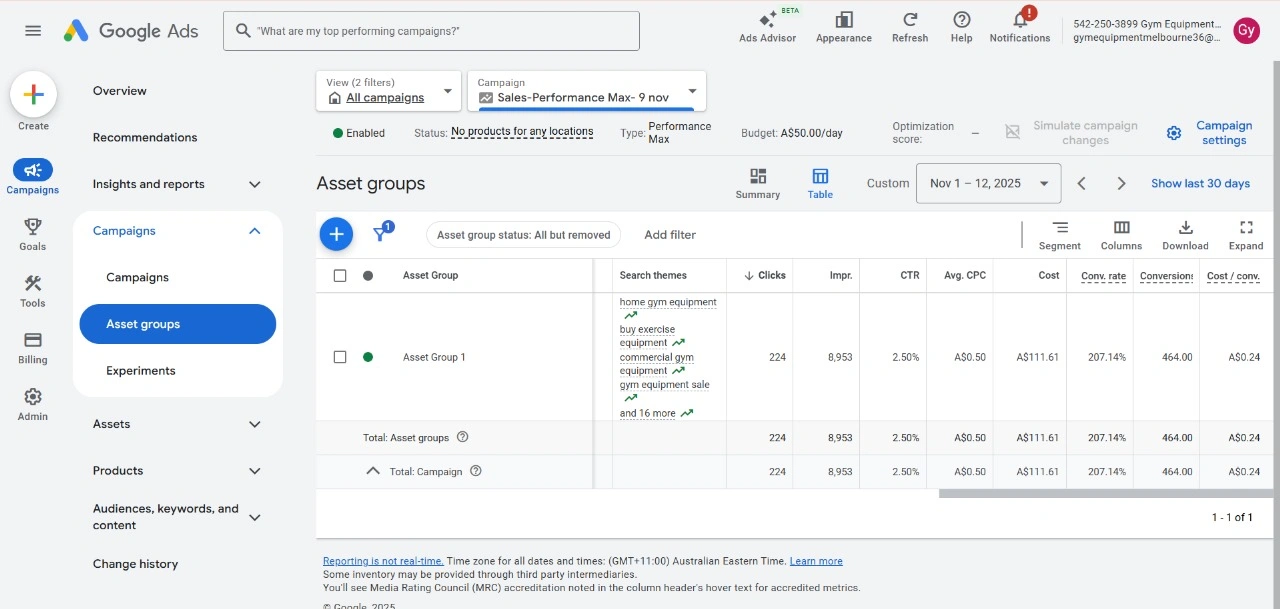Viewport: 1280px width, 609px height.
Task: Open the Campaign selector dropdown
Action: pos(586,91)
